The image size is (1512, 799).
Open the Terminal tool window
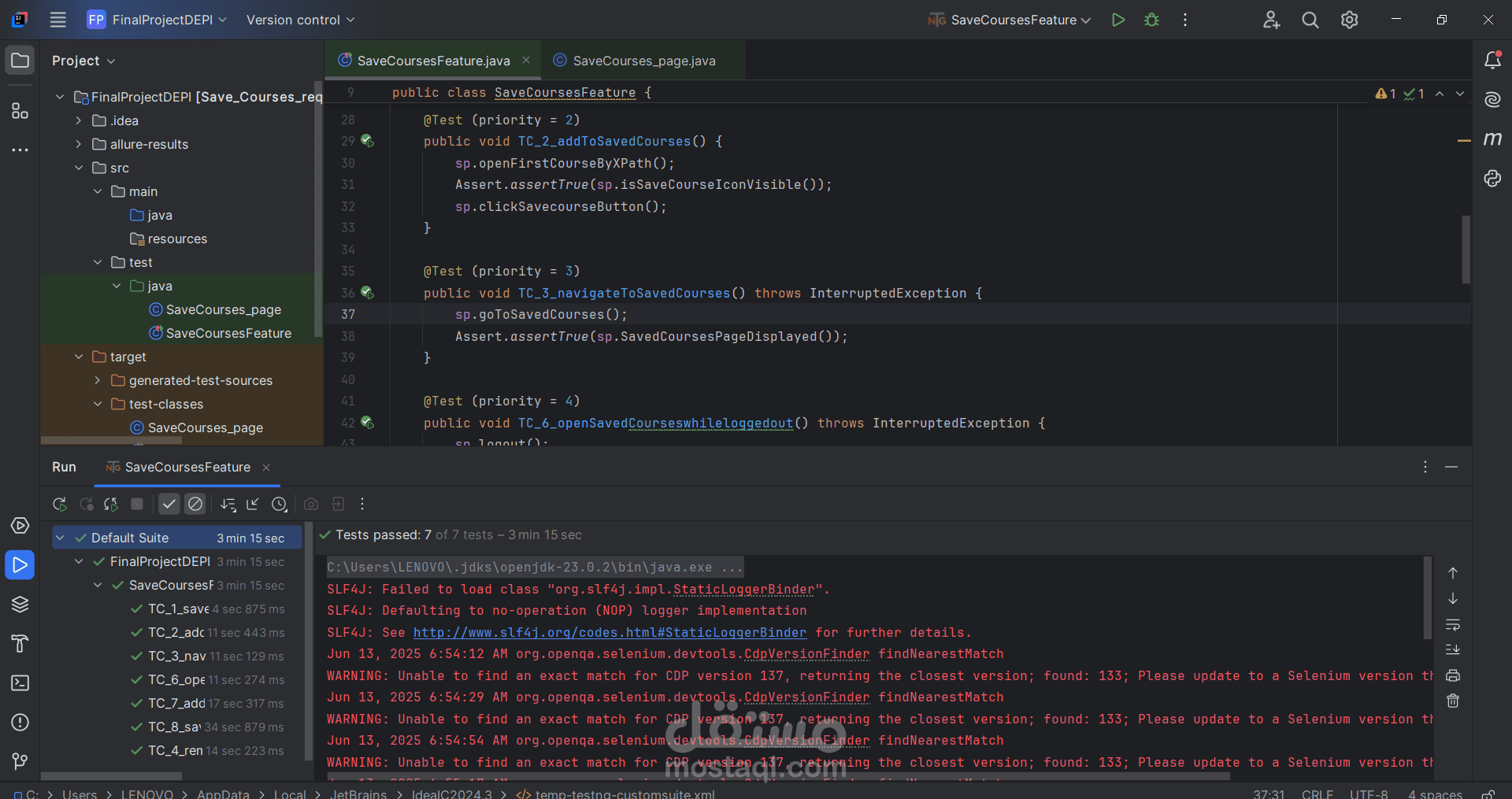pos(20,682)
